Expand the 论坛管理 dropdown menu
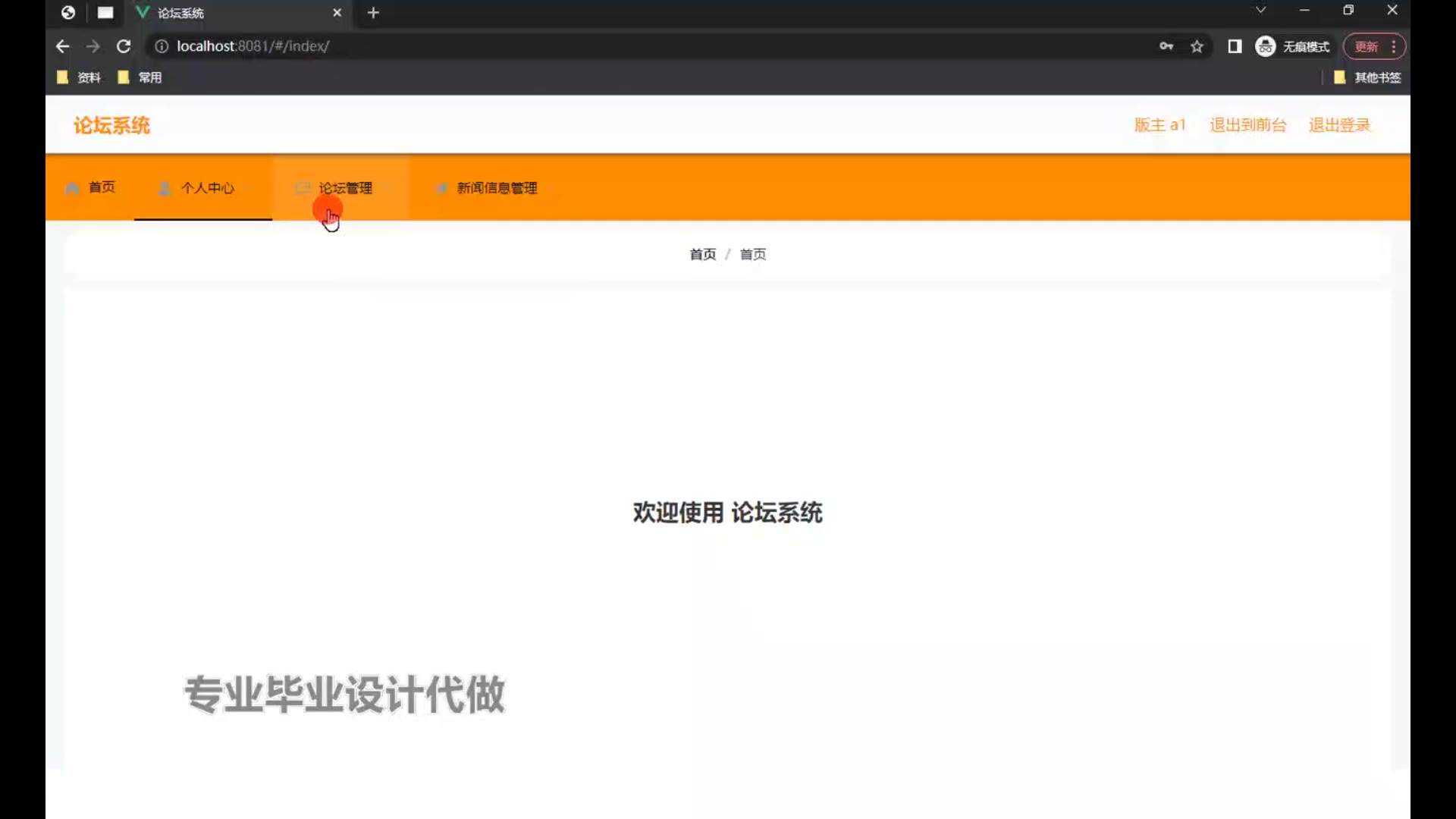The width and height of the screenshot is (1456, 819). [x=345, y=188]
